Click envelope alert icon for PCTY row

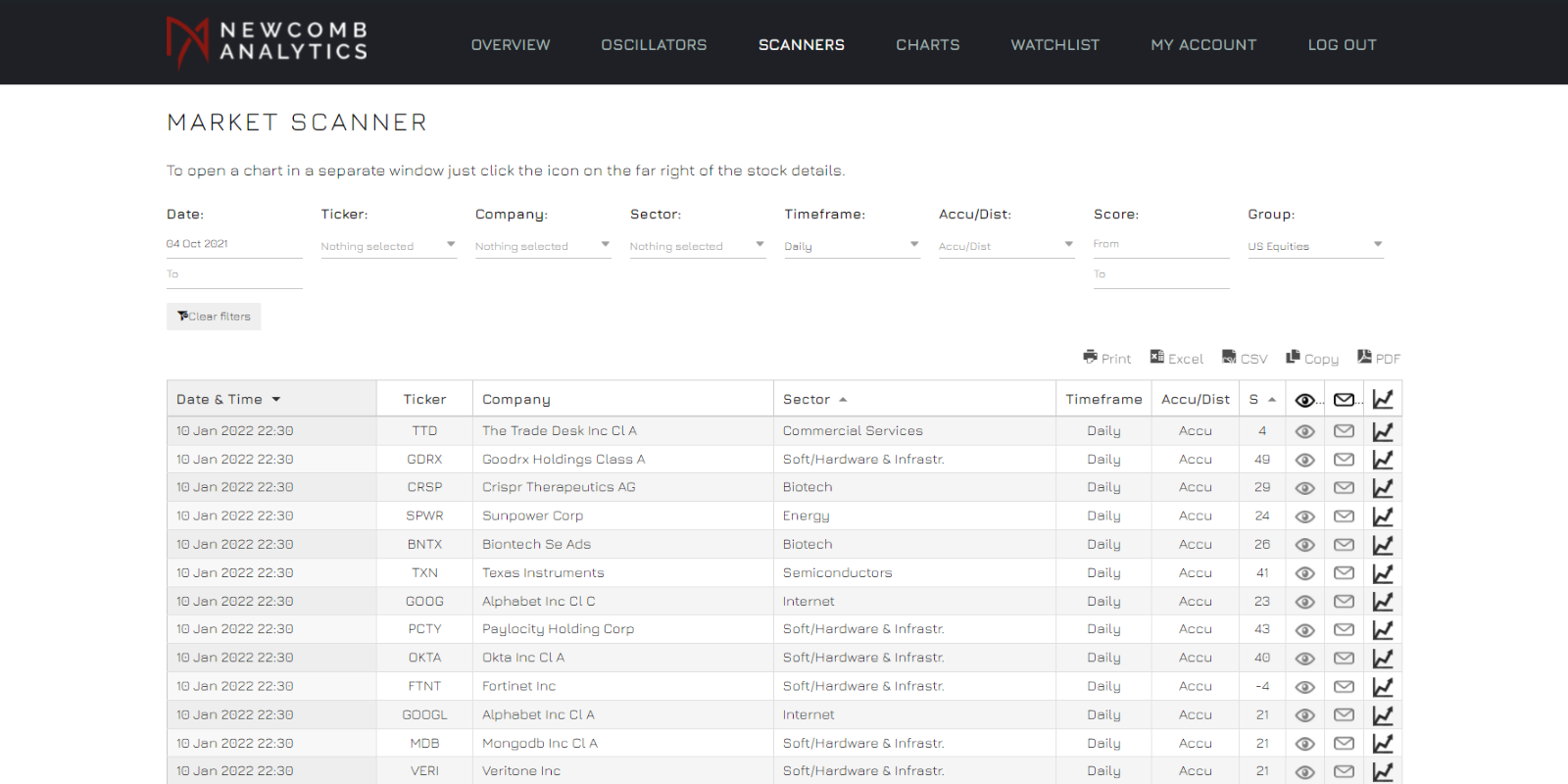pos(1345,630)
